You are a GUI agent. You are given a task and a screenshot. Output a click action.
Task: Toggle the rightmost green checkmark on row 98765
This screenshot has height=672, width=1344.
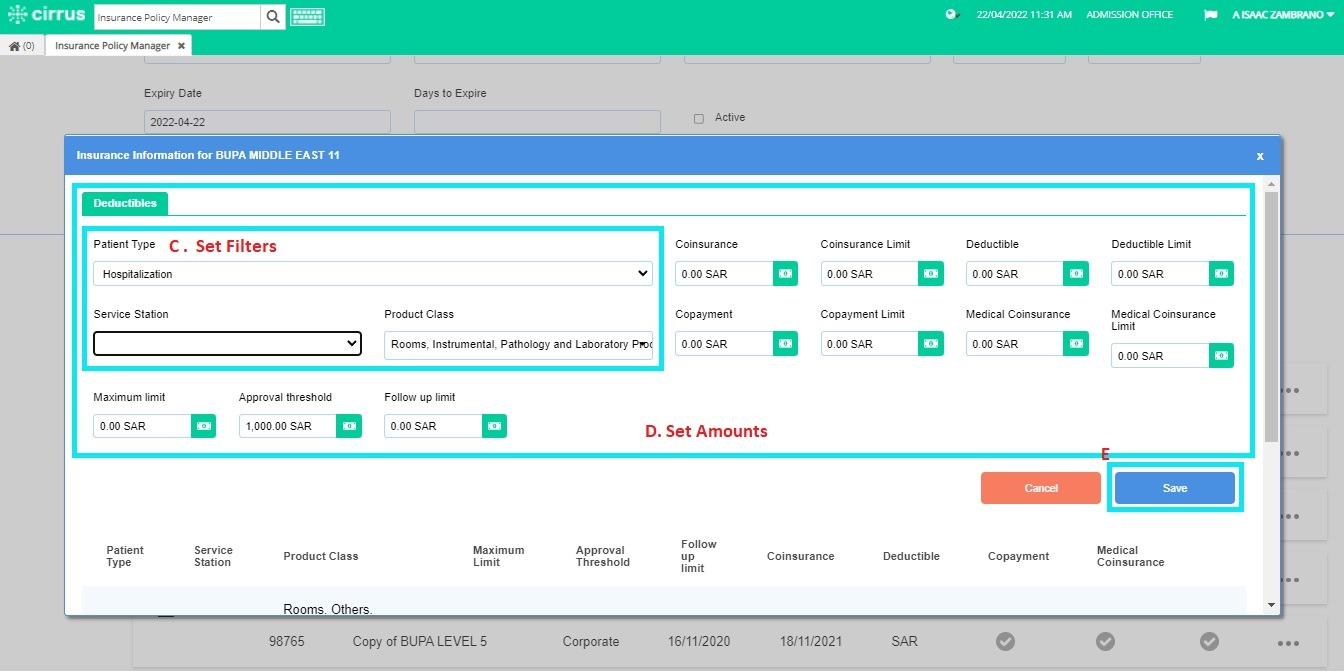pyautogui.click(x=1209, y=641)
